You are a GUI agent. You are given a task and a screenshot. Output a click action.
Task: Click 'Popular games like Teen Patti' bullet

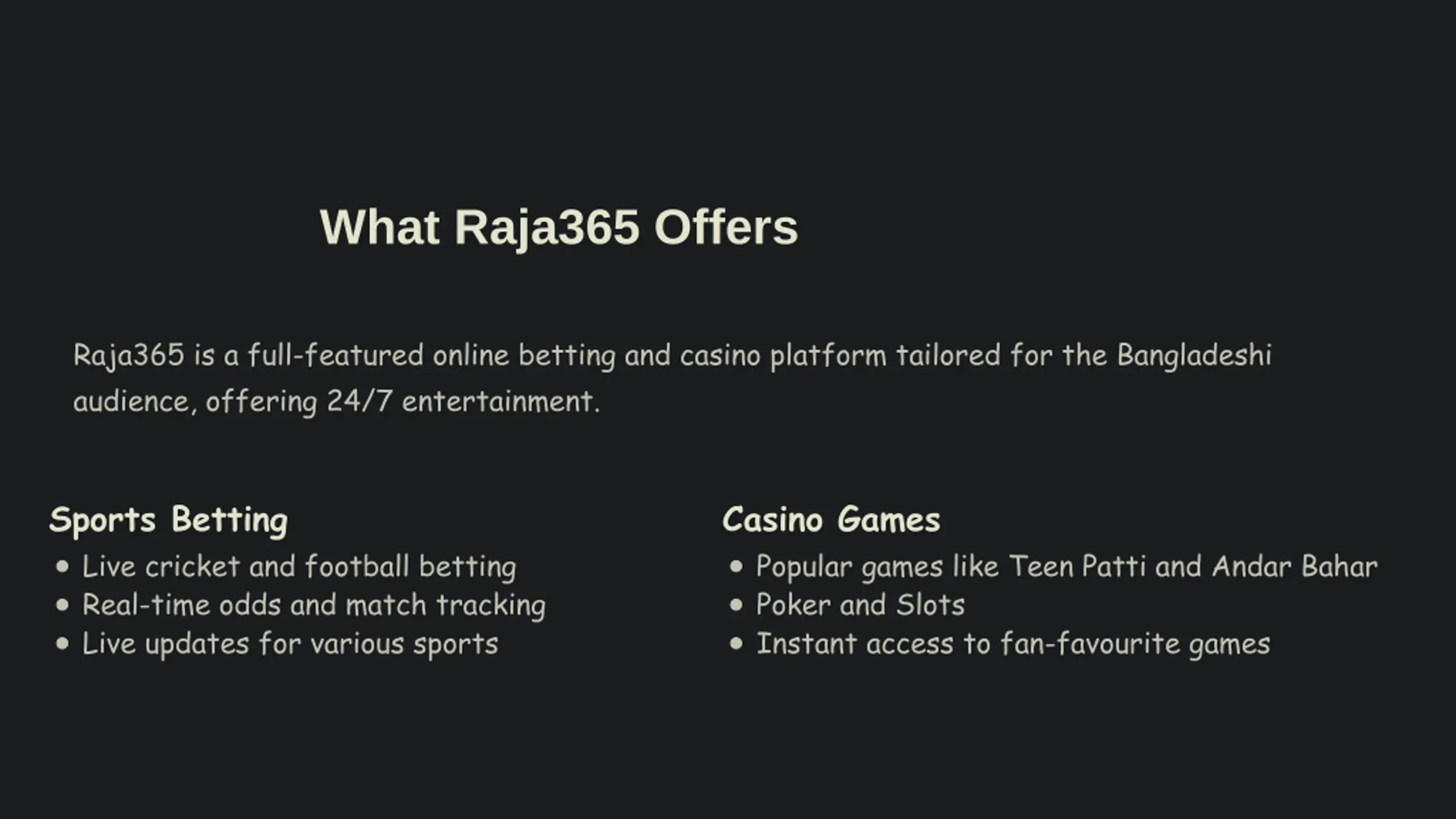(1066, 567)
